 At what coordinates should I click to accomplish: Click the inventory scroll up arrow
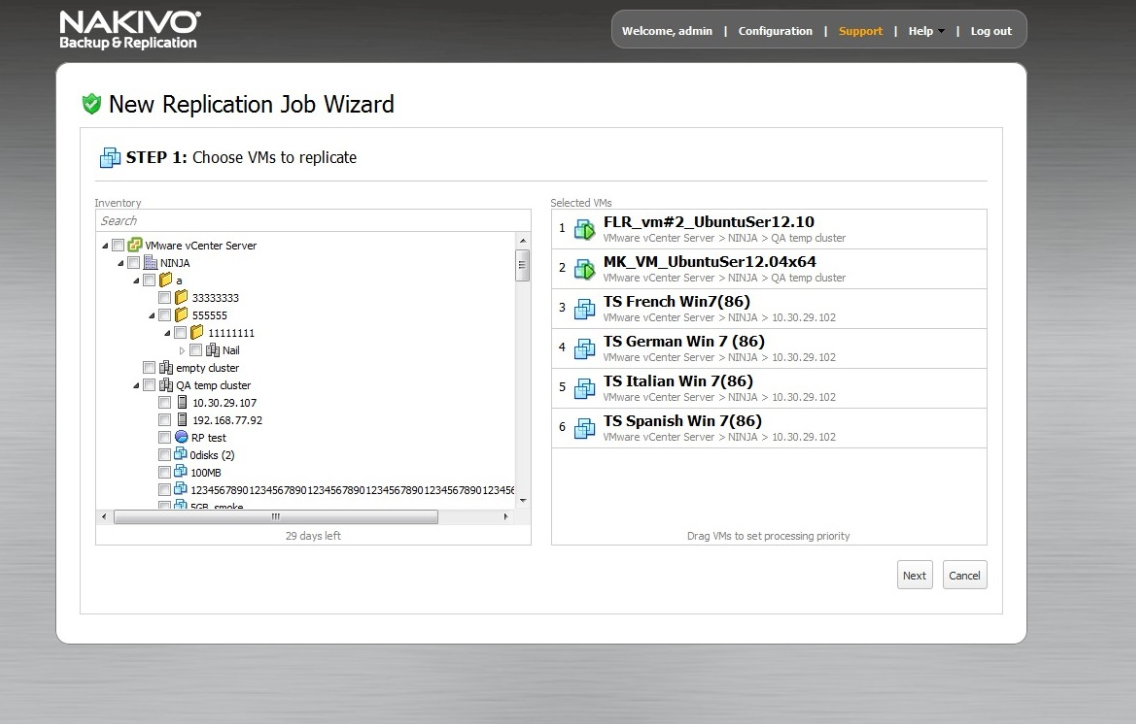pyautogui.click(x=522, y=241)
